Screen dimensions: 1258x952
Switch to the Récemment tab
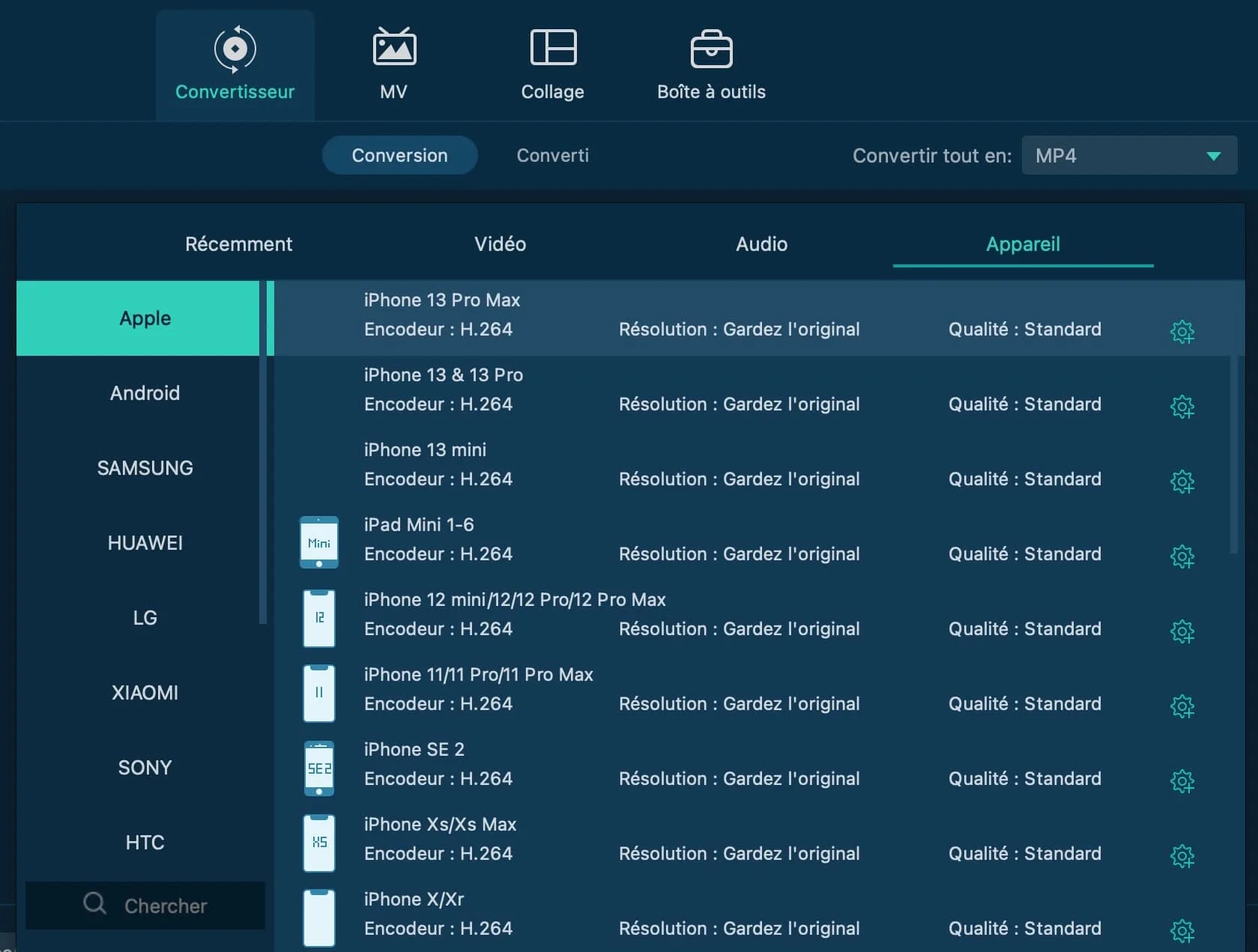click(239, 244)
